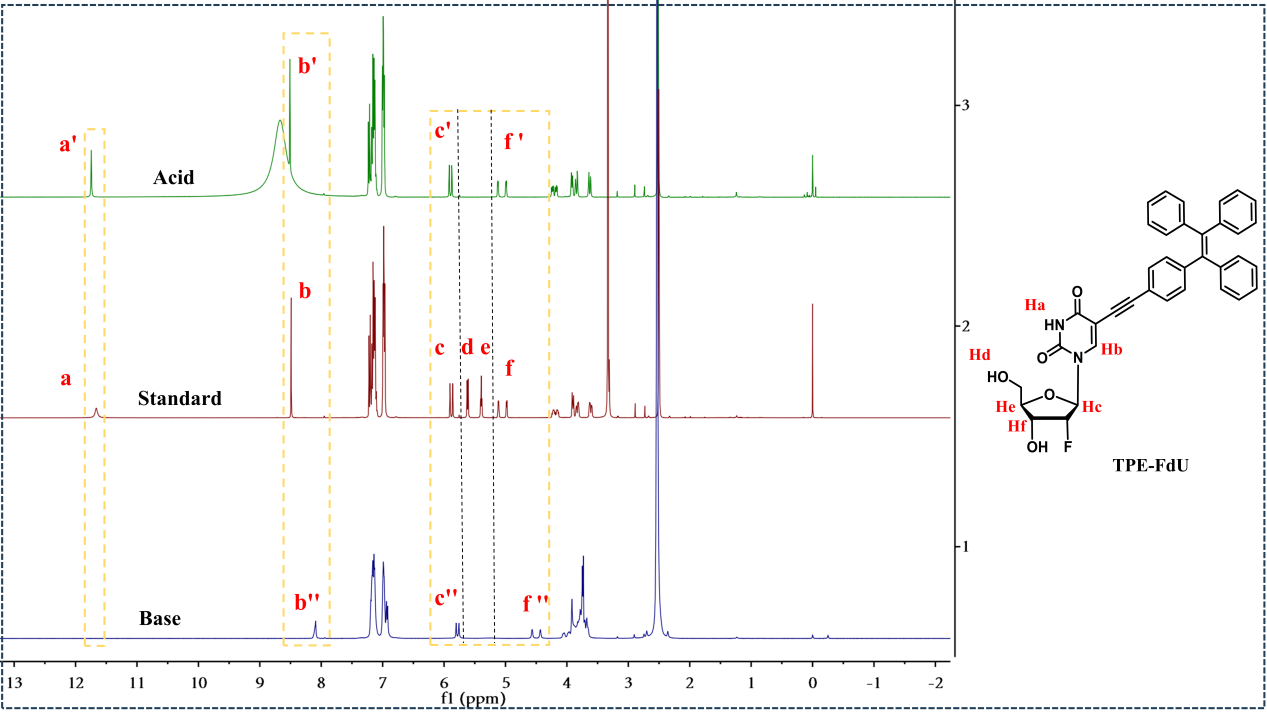Select the a' peak label
The height and width of the screenshot is (713, 1267).
[x=68, y=145]
